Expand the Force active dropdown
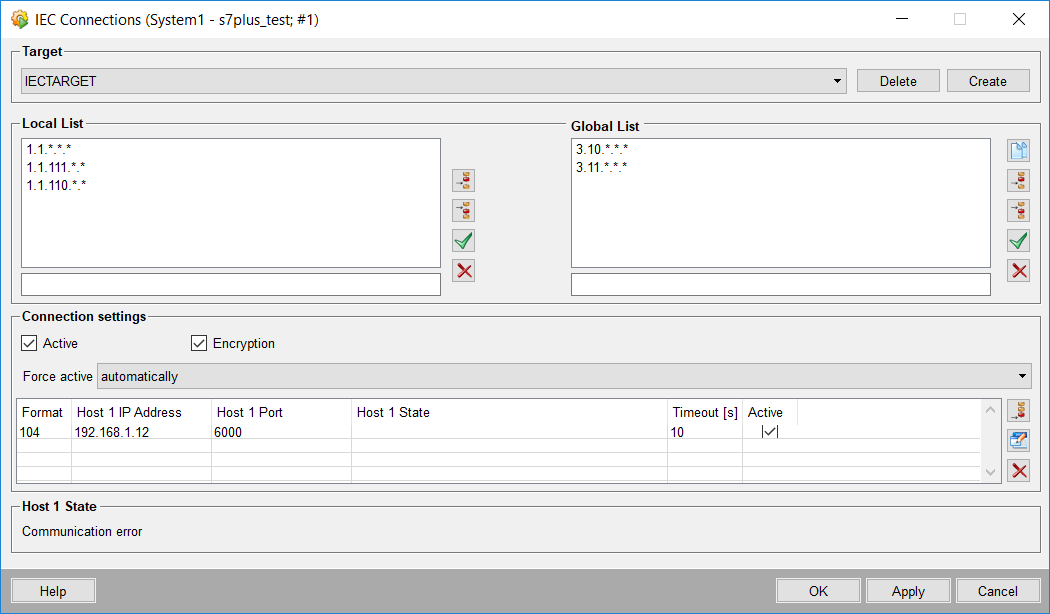The image size is (1050, 614). [1022, 376]
